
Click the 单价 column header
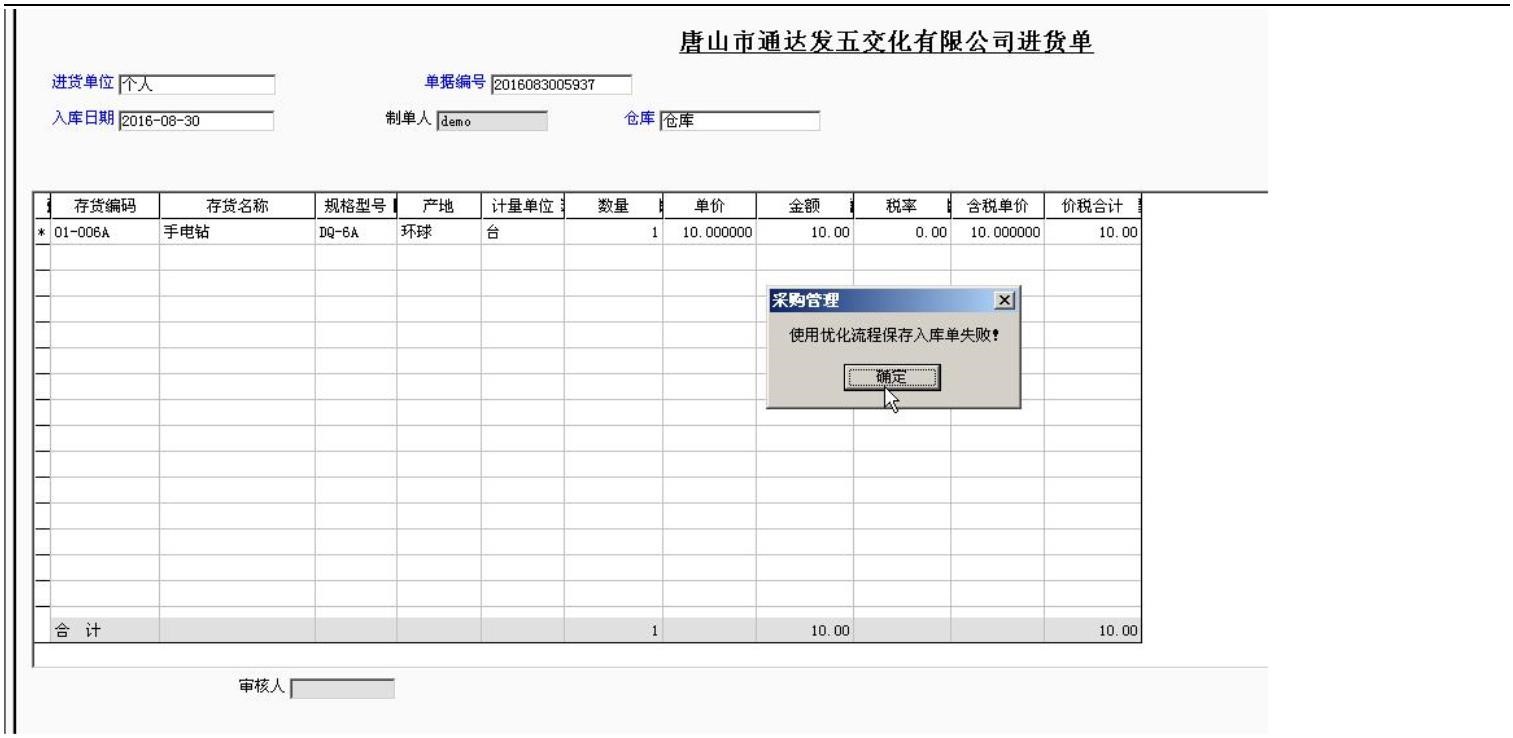[x=707, y=200]
